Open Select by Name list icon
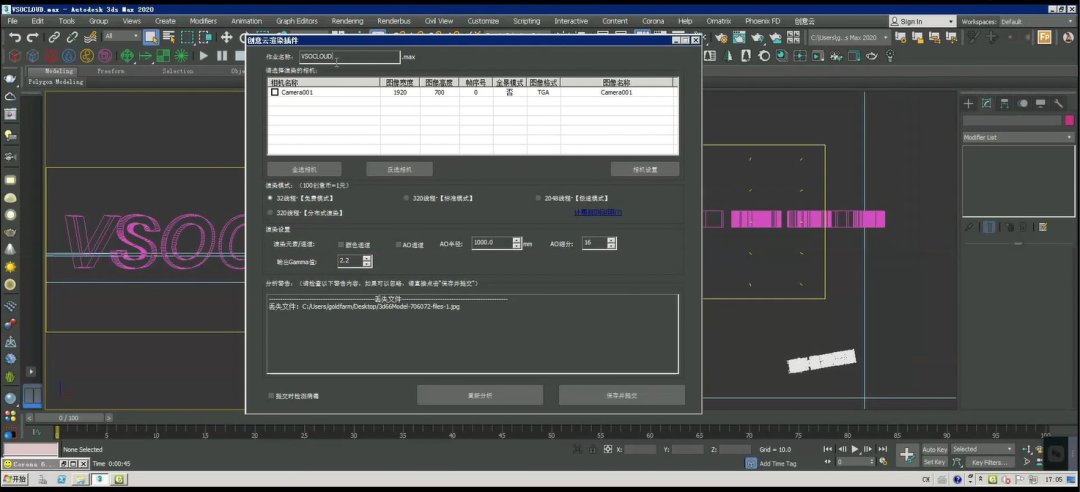 169,37
